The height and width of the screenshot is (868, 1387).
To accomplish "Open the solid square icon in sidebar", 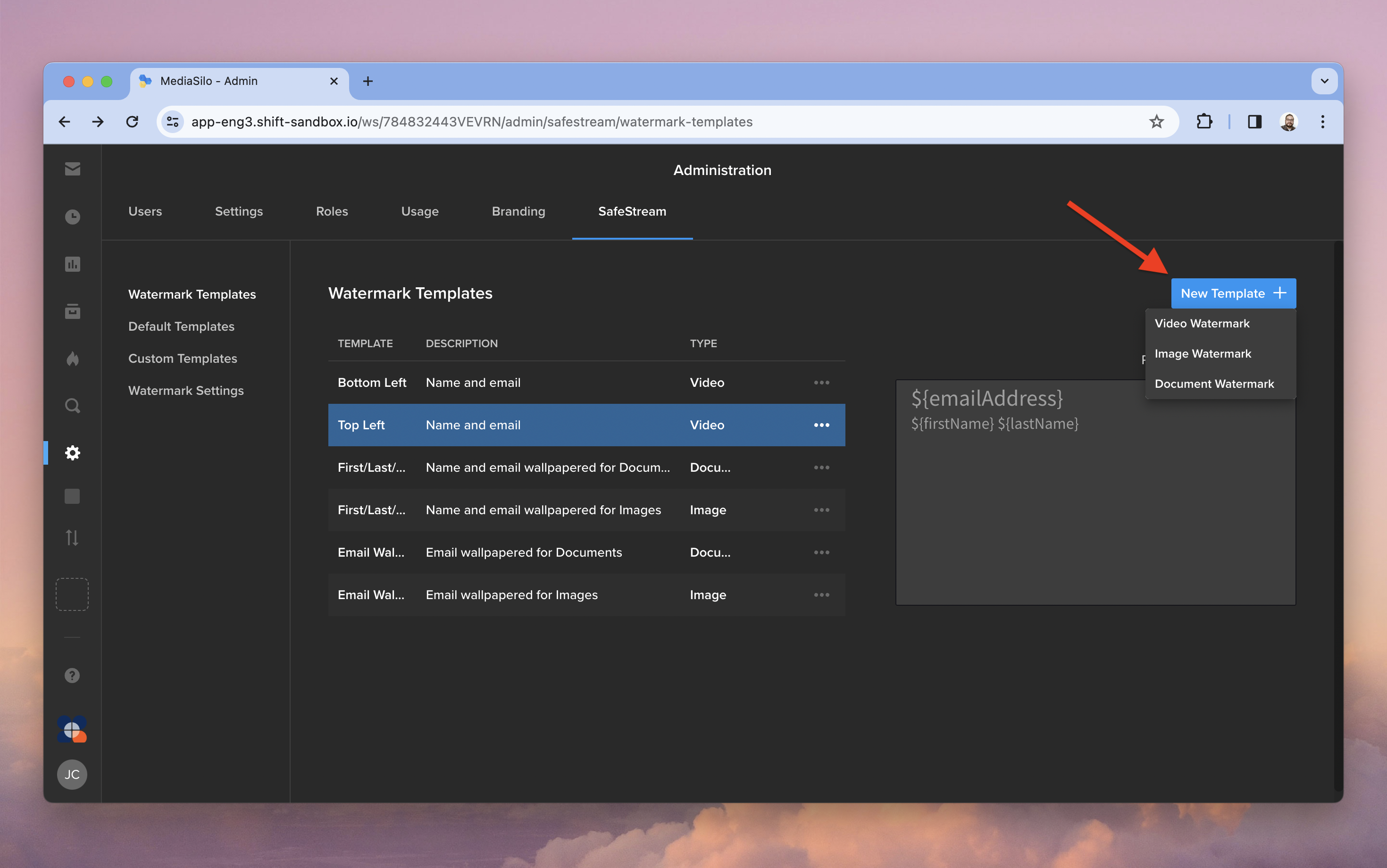I will [x=72, y=496].
